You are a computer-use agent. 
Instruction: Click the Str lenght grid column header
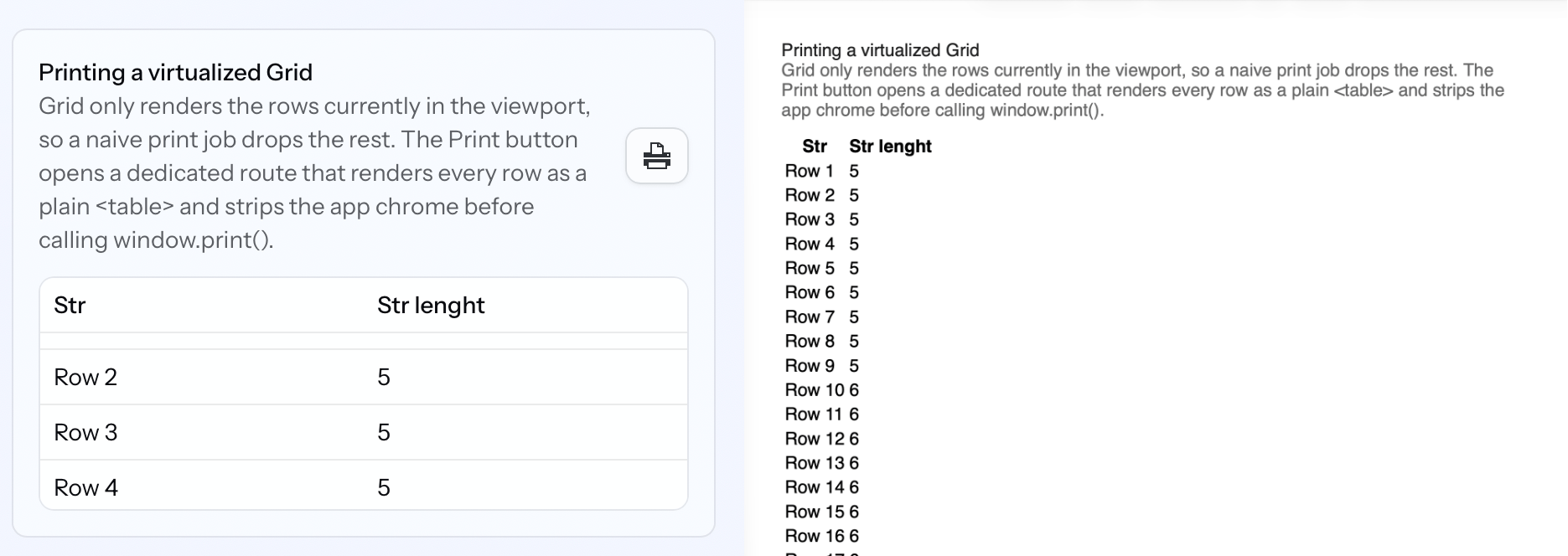pyautogui.click(x=431, y=305)
